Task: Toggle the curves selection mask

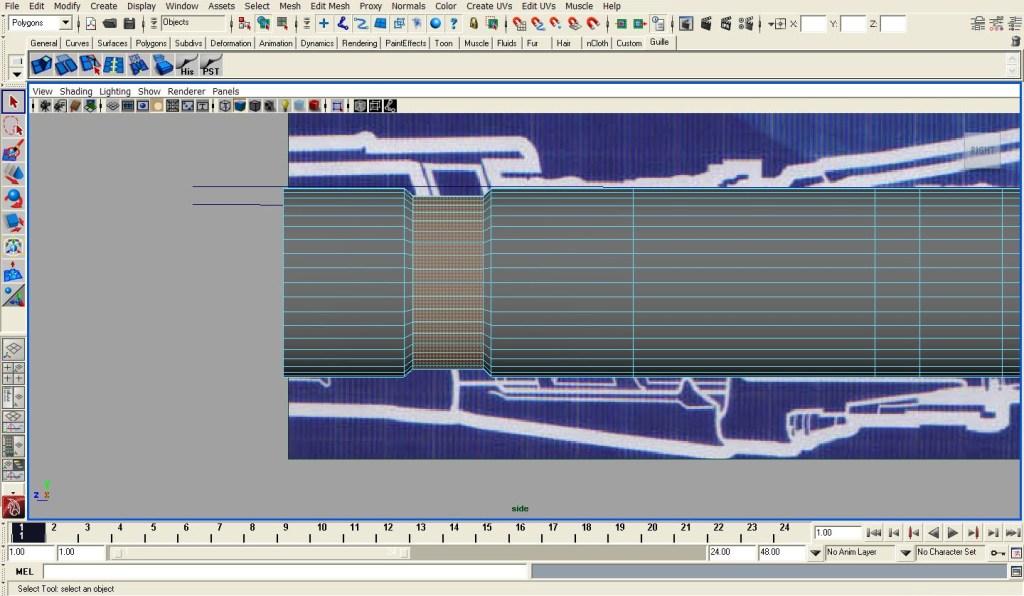Action: click(361, 24)
